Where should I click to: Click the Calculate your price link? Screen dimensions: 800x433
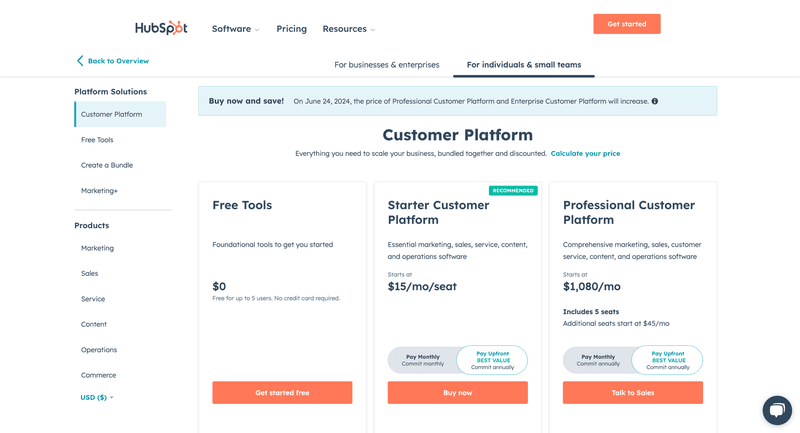click(x=585, y=153)
